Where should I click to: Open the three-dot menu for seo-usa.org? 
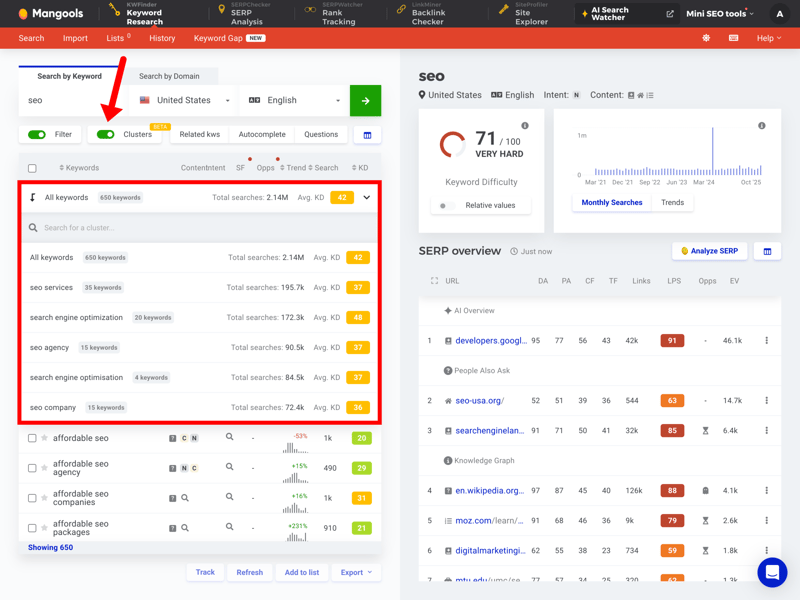[x=767, y=401]
